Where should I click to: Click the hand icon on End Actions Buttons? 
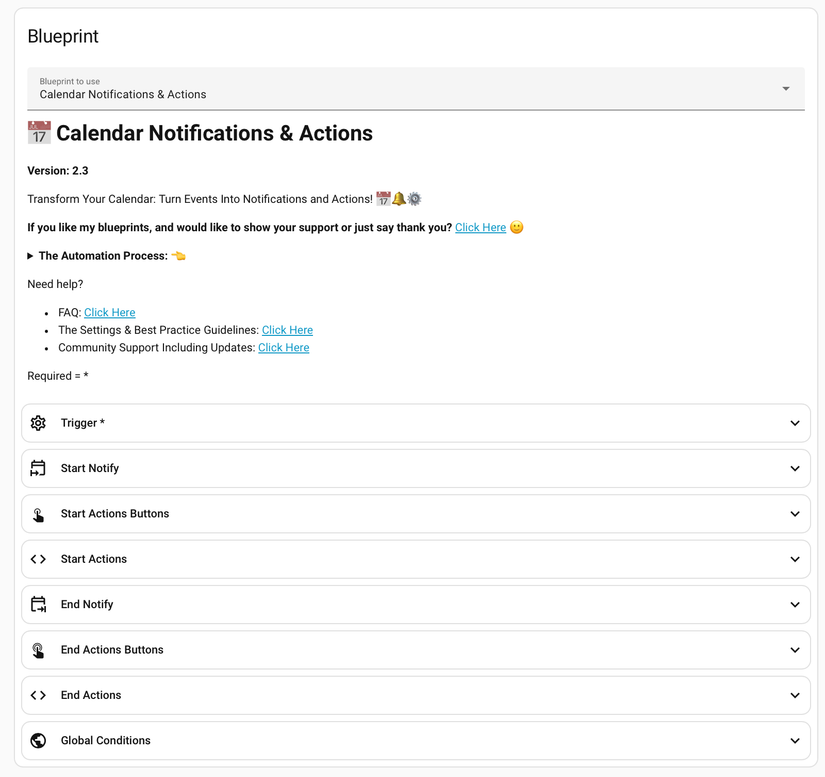pyautogui.click(x=38, y=649)
